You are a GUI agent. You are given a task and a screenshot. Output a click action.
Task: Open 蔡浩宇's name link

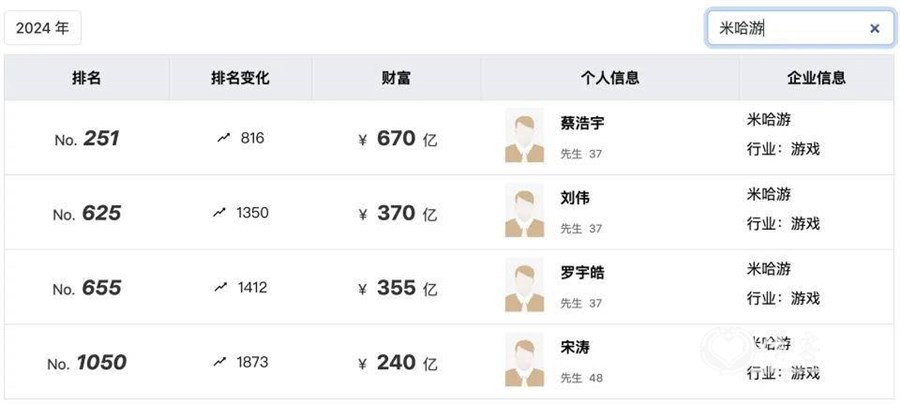point(582,123)
